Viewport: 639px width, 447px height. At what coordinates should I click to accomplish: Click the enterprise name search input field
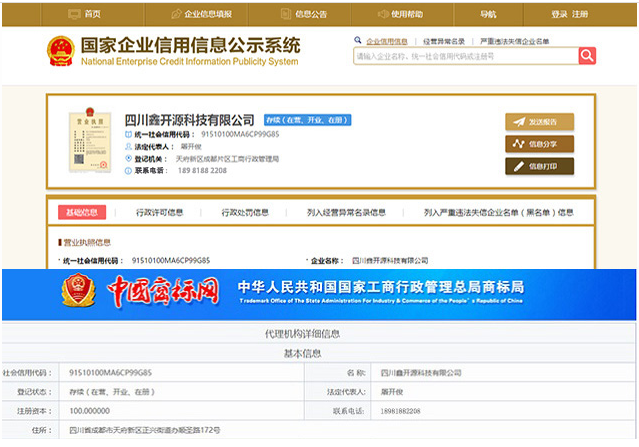[x=465, y=57]
